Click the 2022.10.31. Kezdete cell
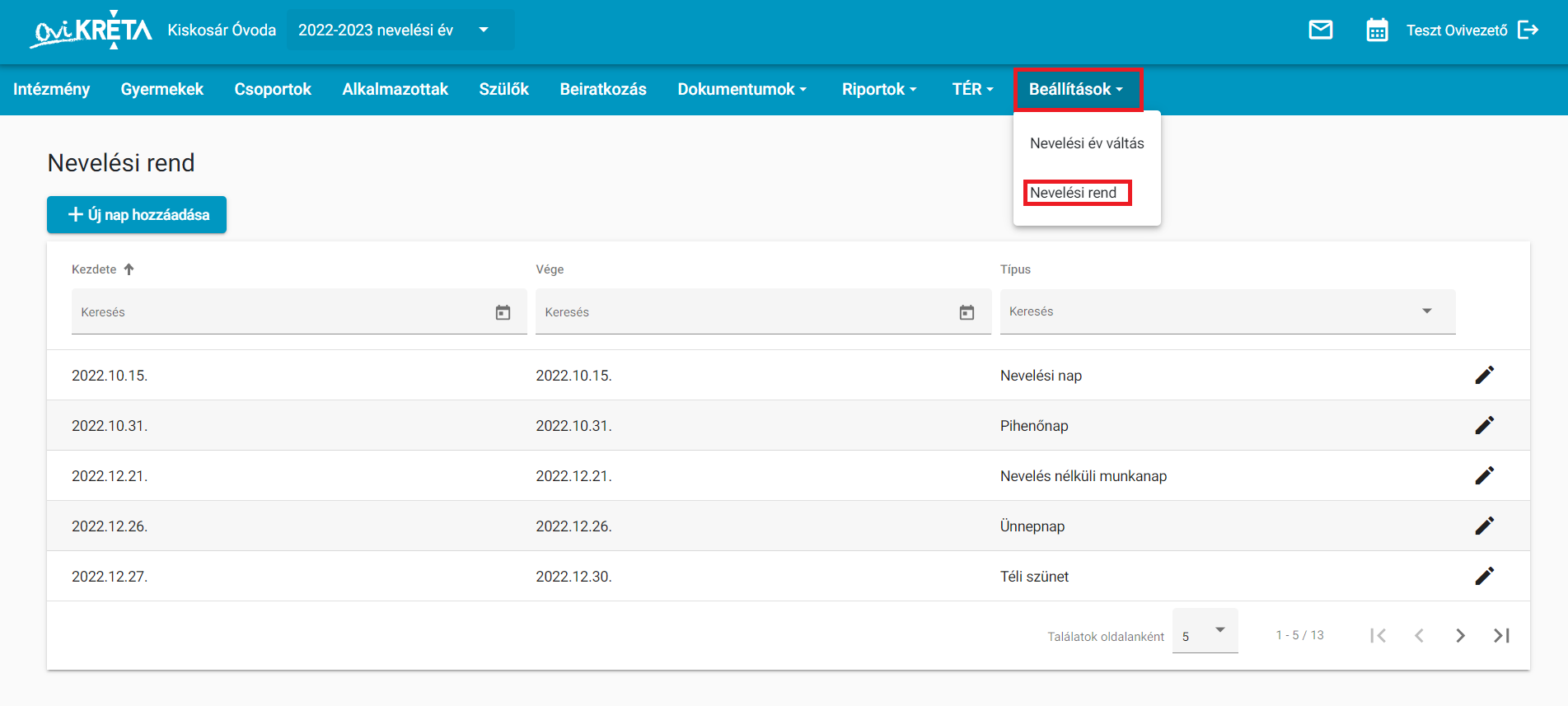1568x706 pixels. 110,426
